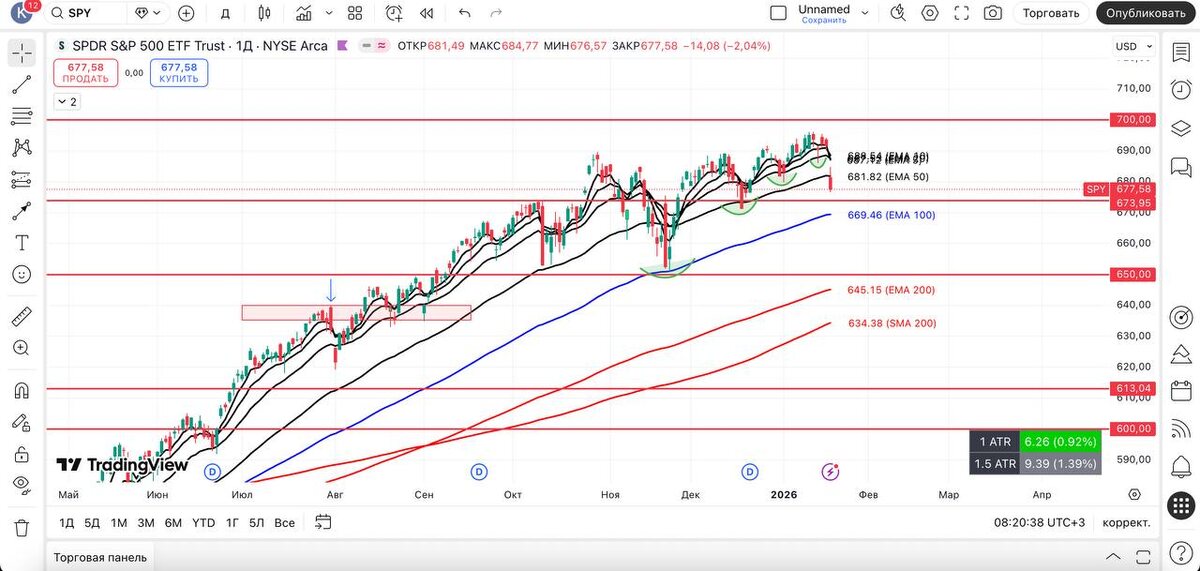Click the purple flag next to NYSE Arca
Image resolution: width=1200 pixels, height=571 pixels.
click(343, 45)
